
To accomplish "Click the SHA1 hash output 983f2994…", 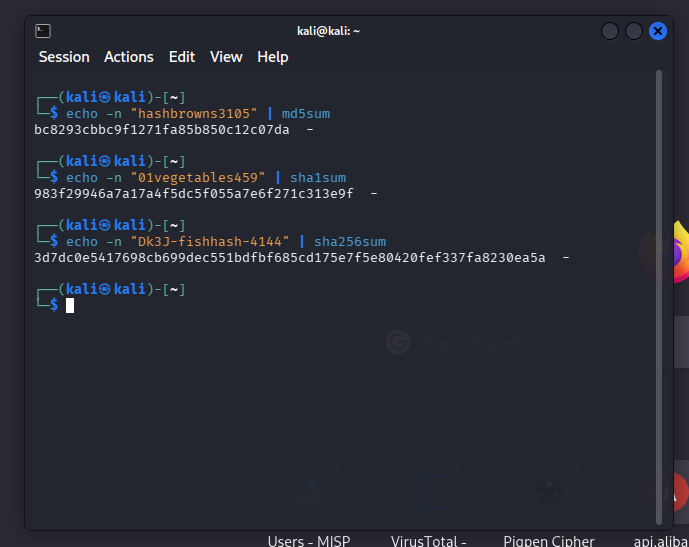I will click(194, 194).
